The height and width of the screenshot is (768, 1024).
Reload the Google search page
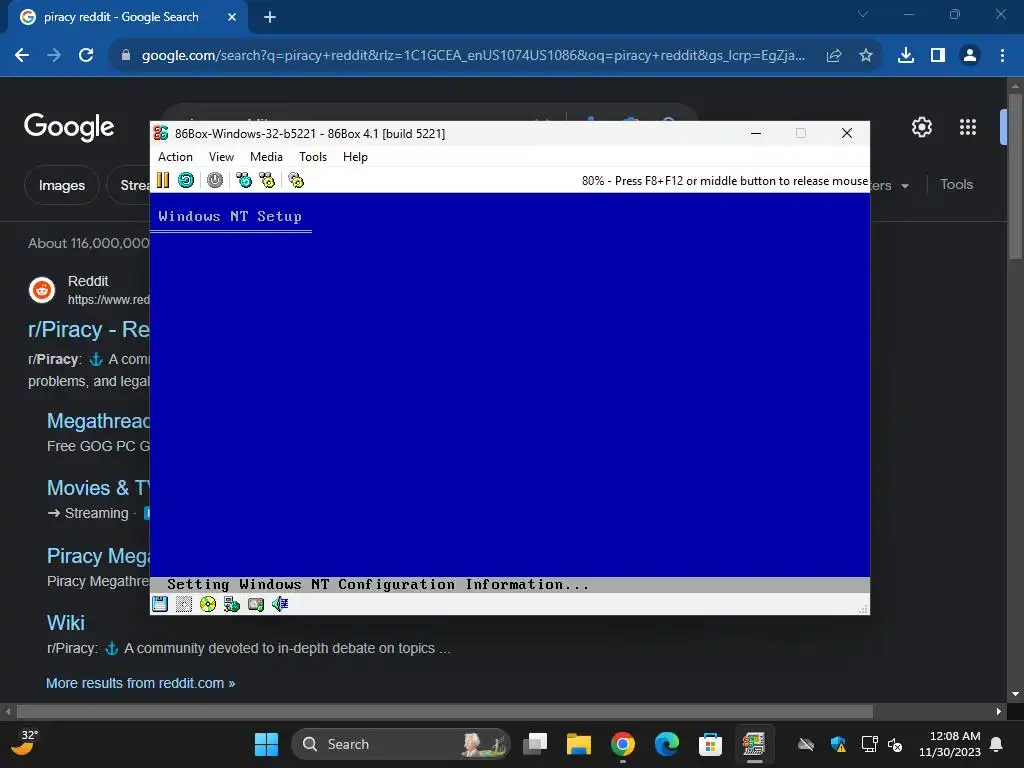click(86, 55)
